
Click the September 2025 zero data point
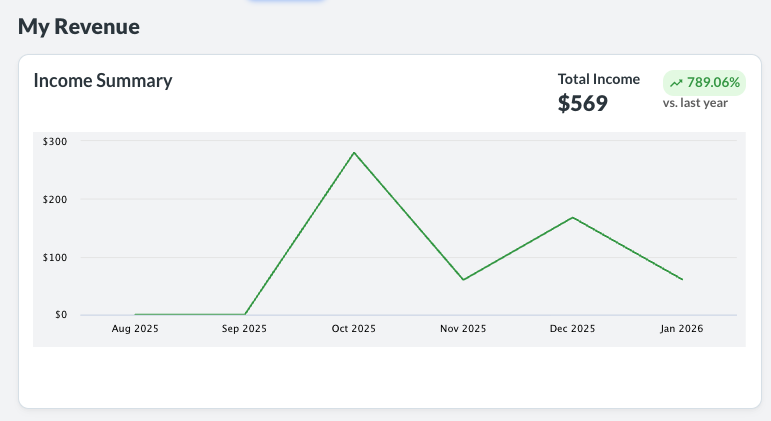244,314
